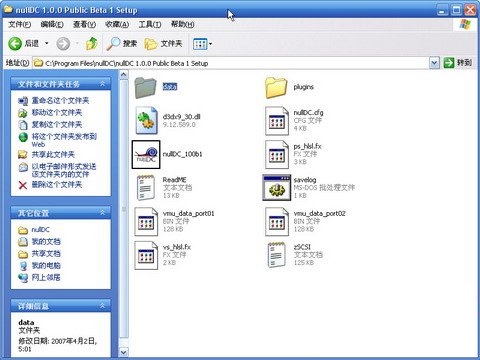Select the nullDC.cfg file icon
The image size is (480, 360).
point(277,121)
